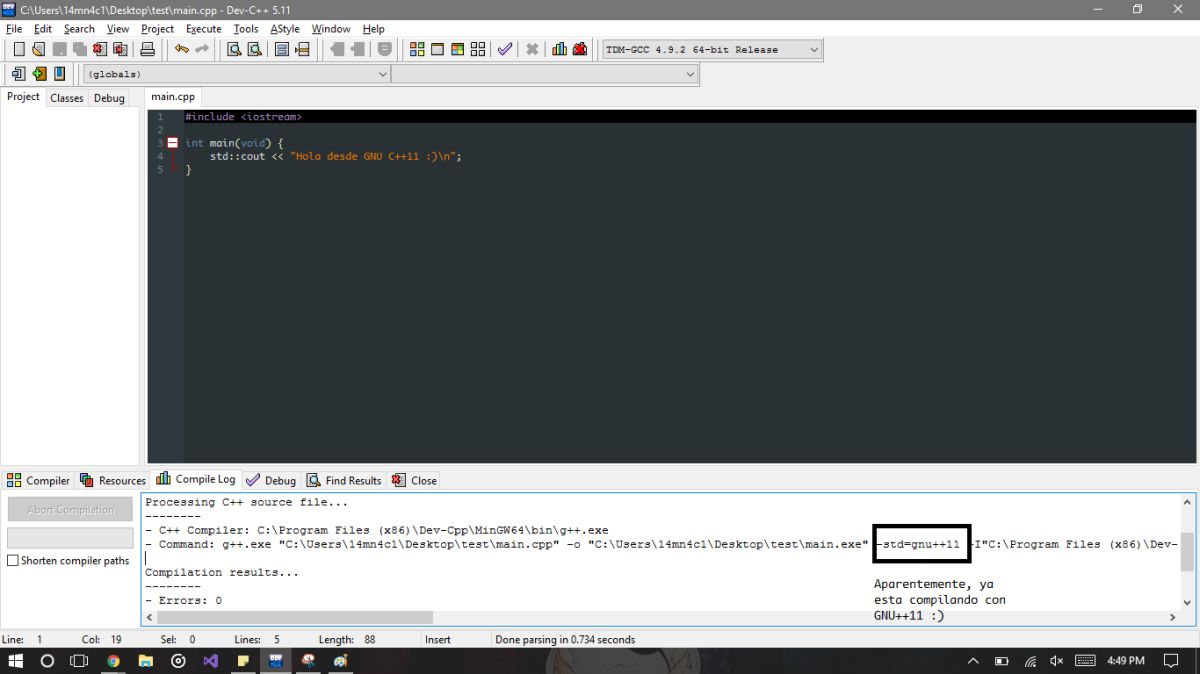The height and width of the screenshot is (674, 1200).
Task: Open the File menu
Action: point(14,29)
